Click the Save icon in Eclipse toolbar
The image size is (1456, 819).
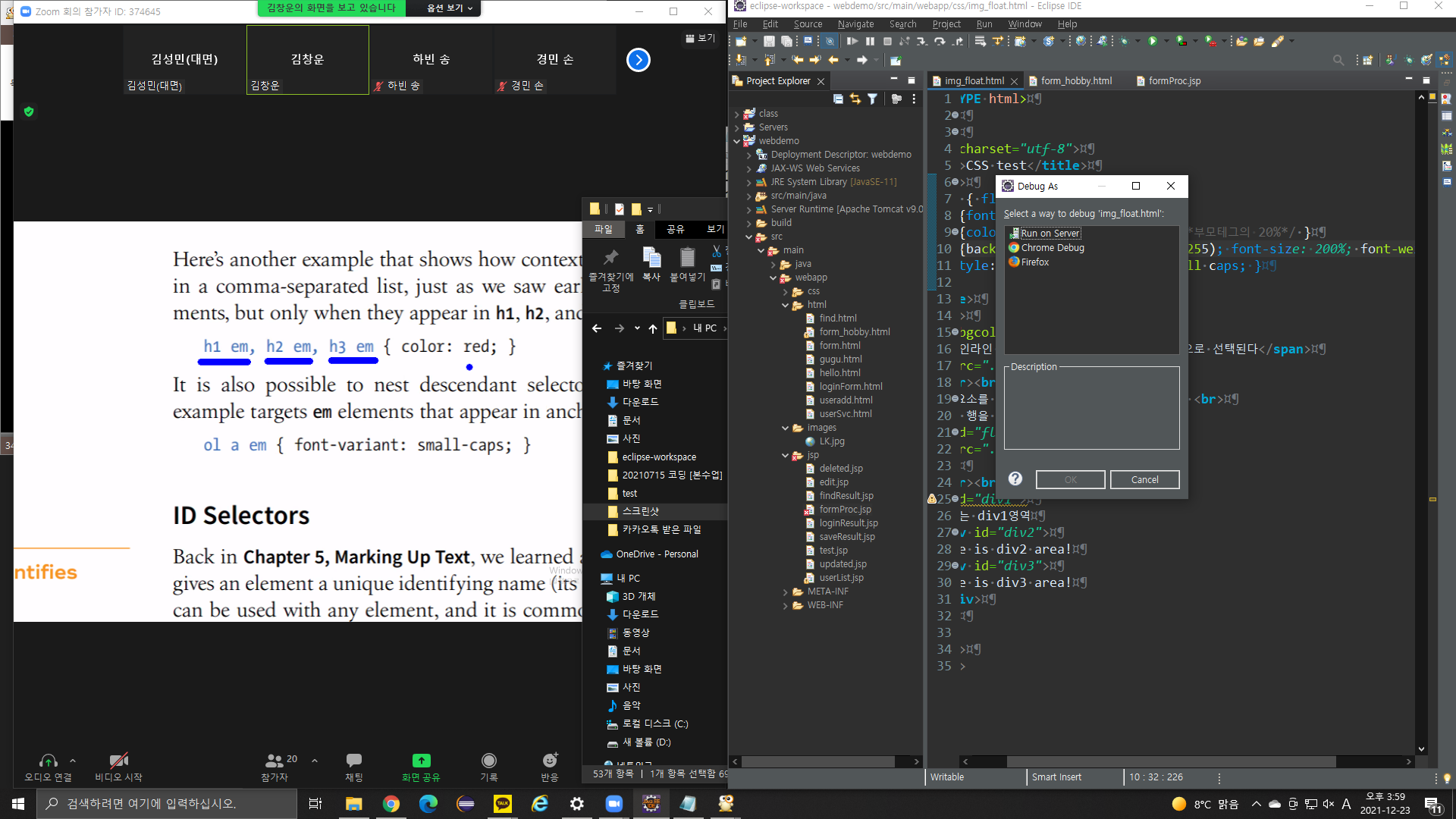pyautogui.click(x=769, y=41)
